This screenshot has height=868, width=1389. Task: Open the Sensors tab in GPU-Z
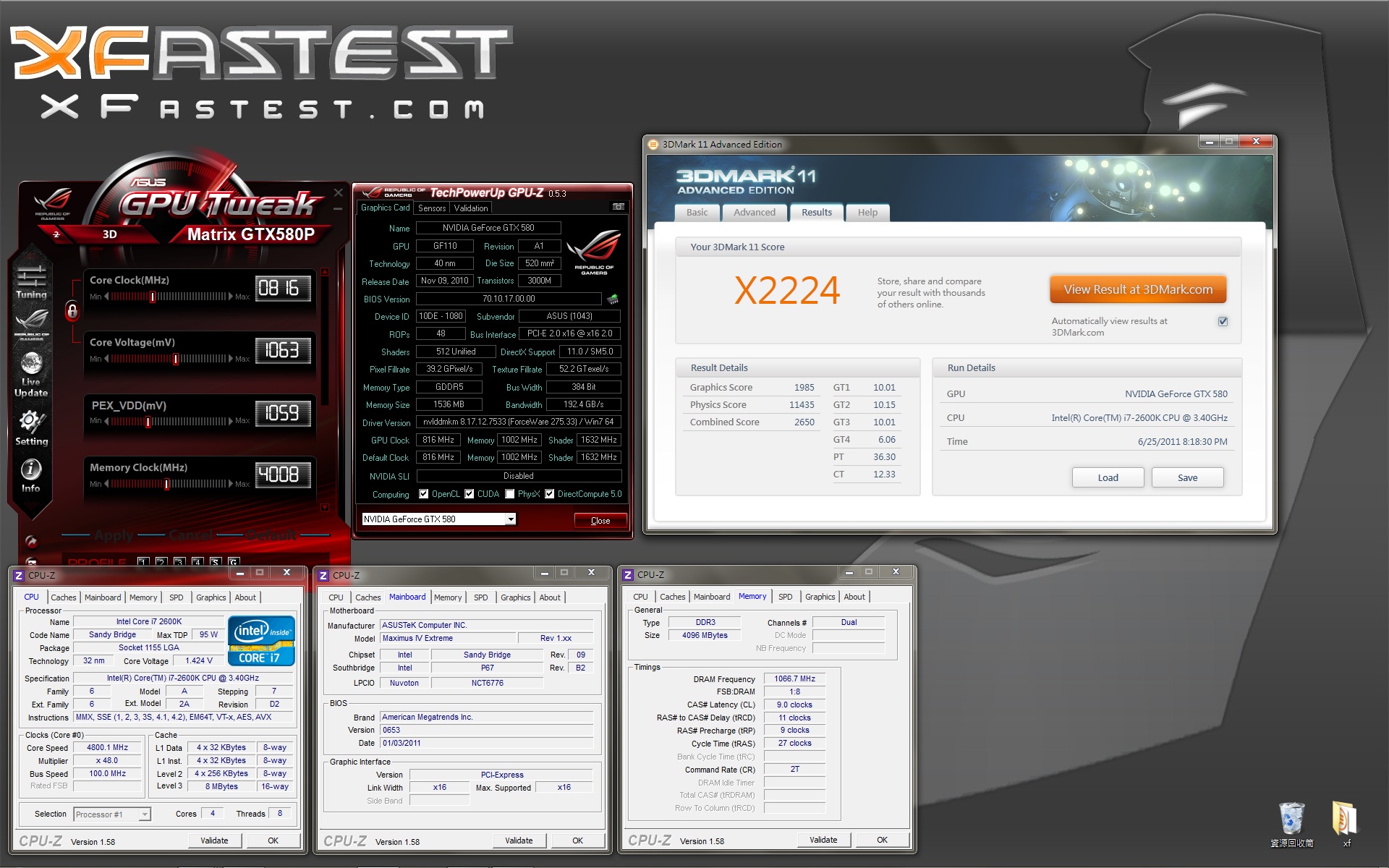(432, 208)
